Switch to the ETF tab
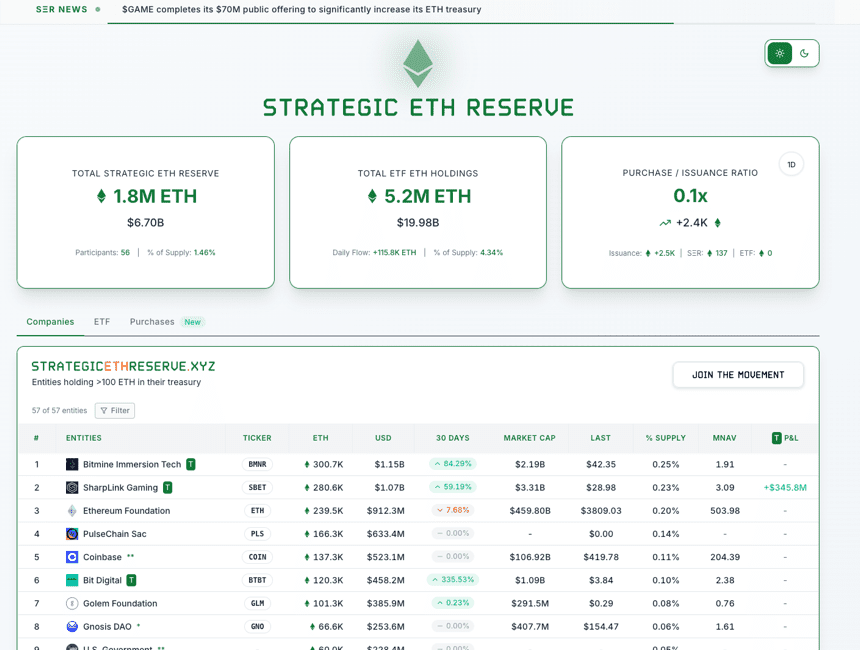The height and width of the screenshot is (650, 860). pyautogui.click(x=102, y=322)
